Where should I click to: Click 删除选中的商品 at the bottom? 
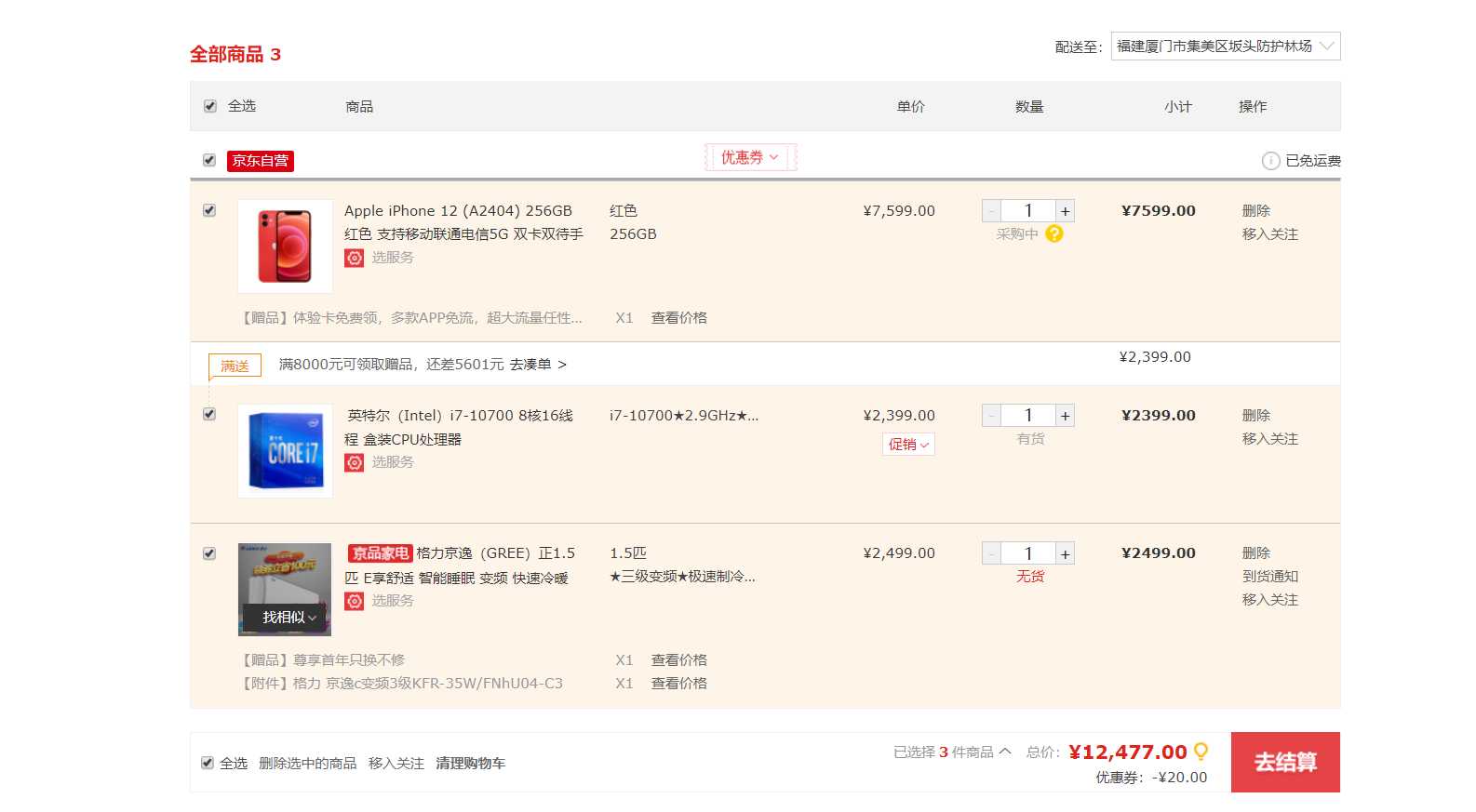[307, 764]
